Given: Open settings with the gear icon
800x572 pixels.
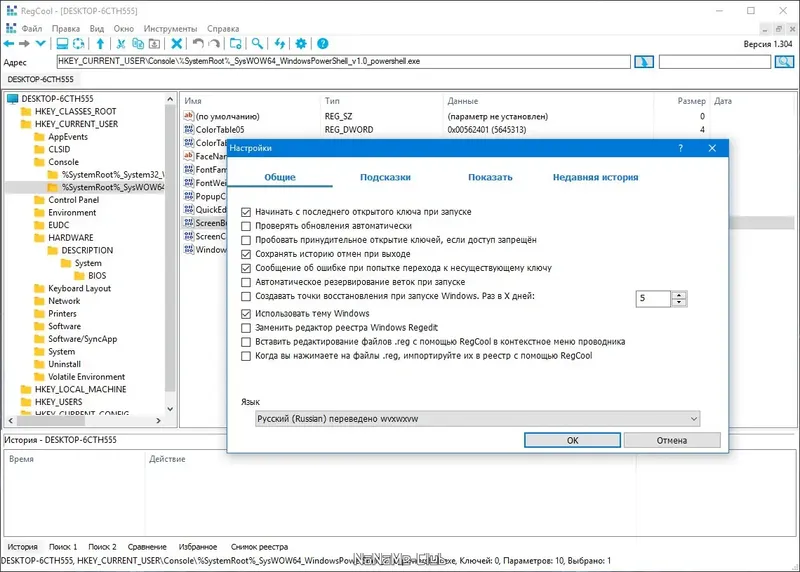Looking at the screenshot, I should (x=301, y=44).
